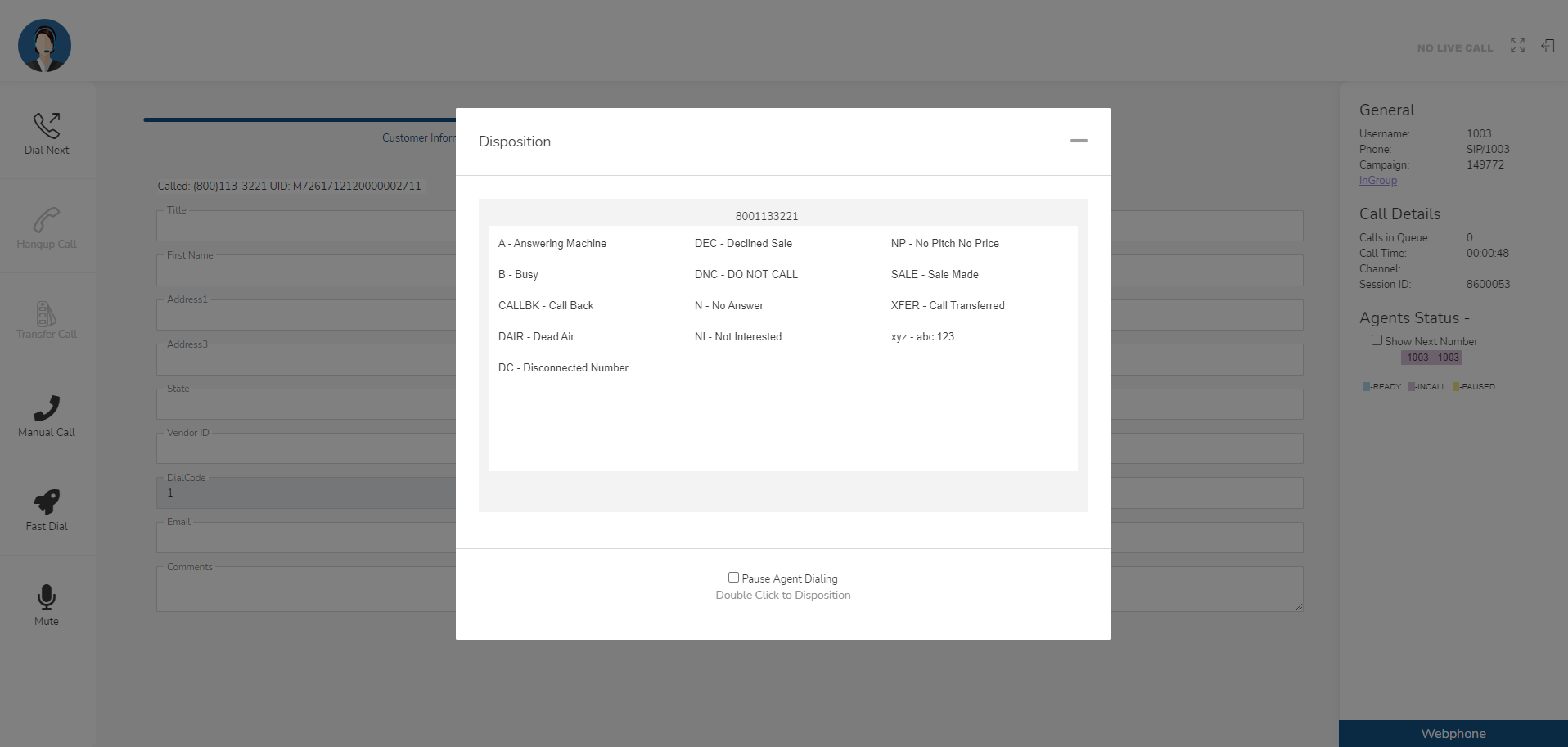The image size is (1568, 747).
Task: Open the InGroup campaign link
Action: pos(1377,180)
